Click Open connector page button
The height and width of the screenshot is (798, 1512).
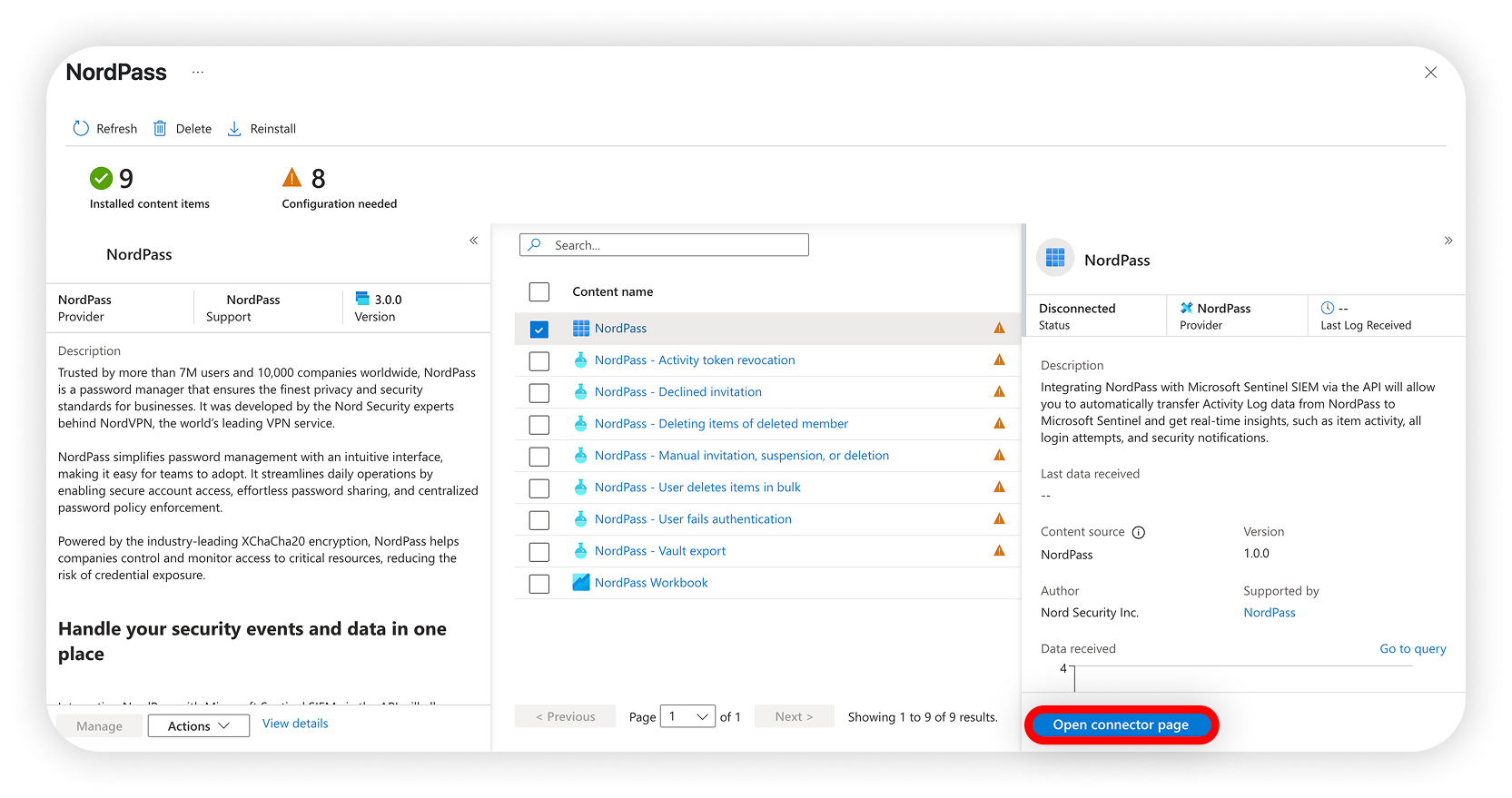pos(1121,725)
